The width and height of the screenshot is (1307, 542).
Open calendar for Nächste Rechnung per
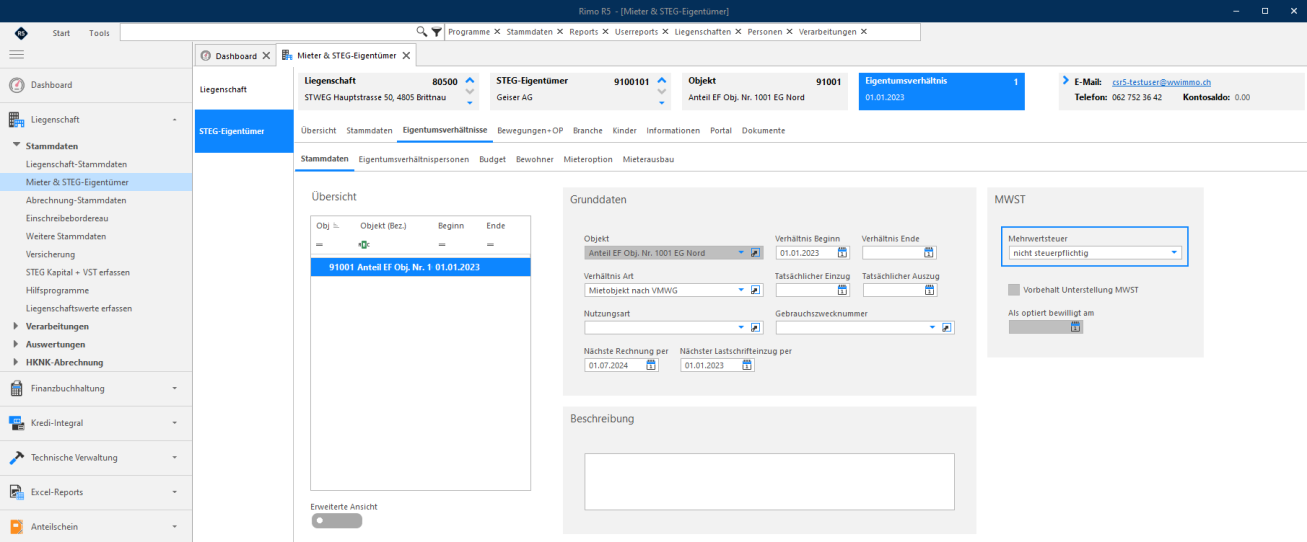pos(650,366)
